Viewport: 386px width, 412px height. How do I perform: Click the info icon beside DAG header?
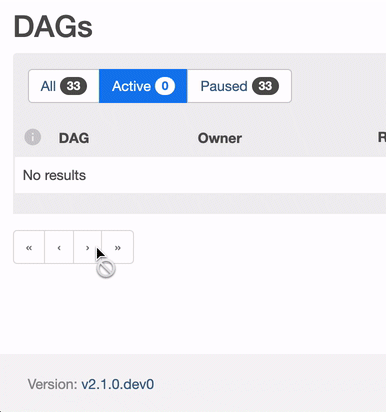pos(33,137)
